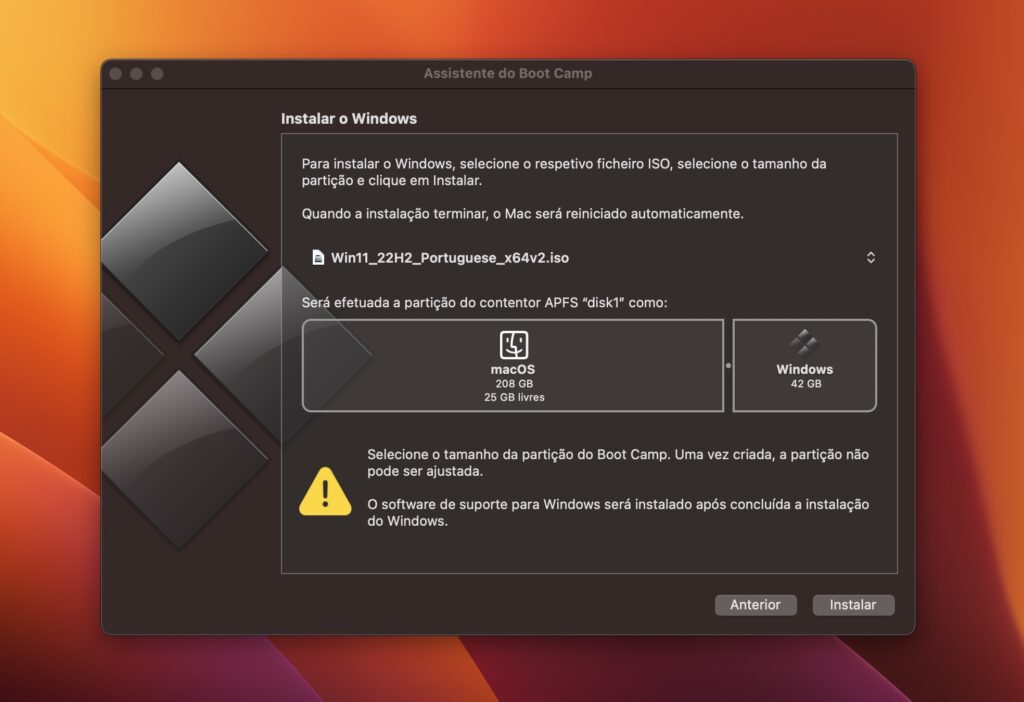Click the yellow warning triangle icon
The width and height of the screenshot is (1024, 702).
pyautogui.click(x=325, y=491)
